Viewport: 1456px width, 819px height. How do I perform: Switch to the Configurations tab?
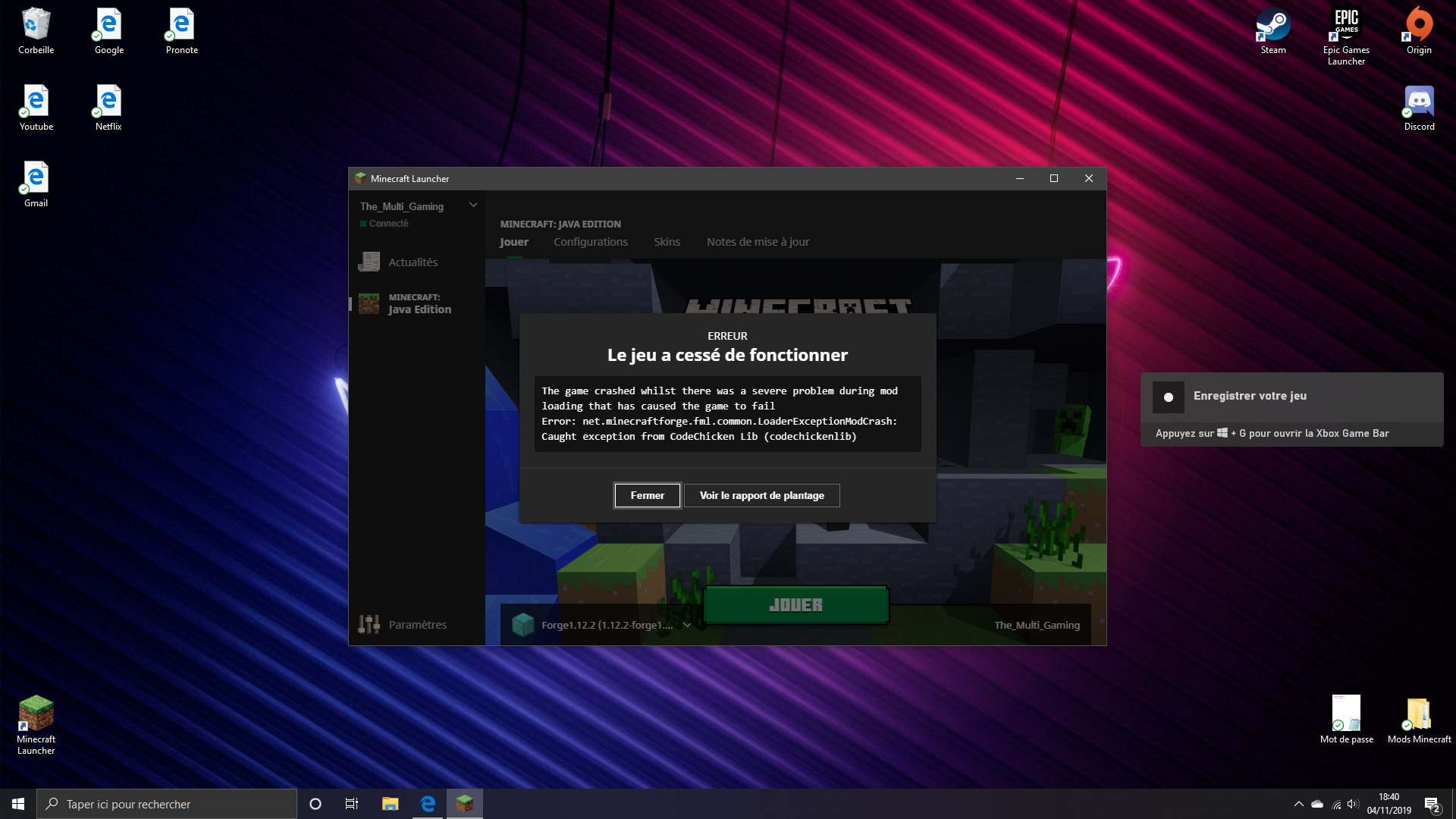(591, 242)
